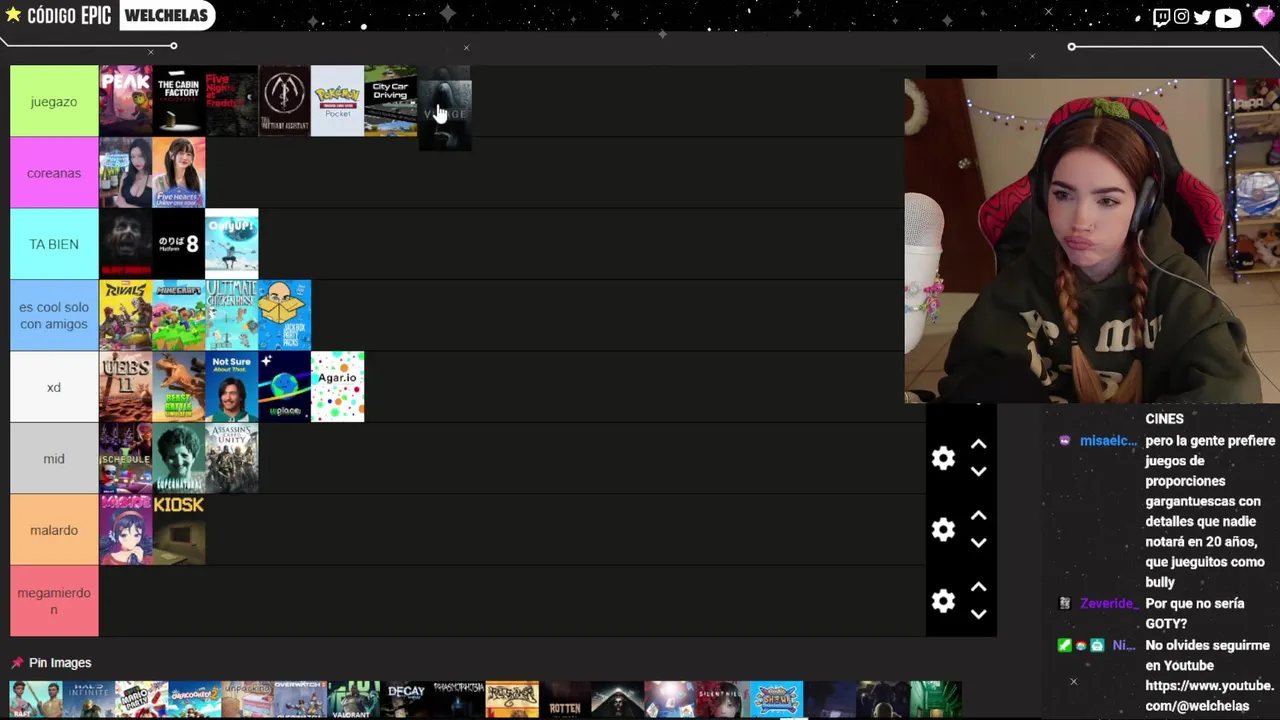The width and height of the screenshot is (1280, 720).
Task: Select The Cabin Factory tile
Action: click(x=178, y=101)
